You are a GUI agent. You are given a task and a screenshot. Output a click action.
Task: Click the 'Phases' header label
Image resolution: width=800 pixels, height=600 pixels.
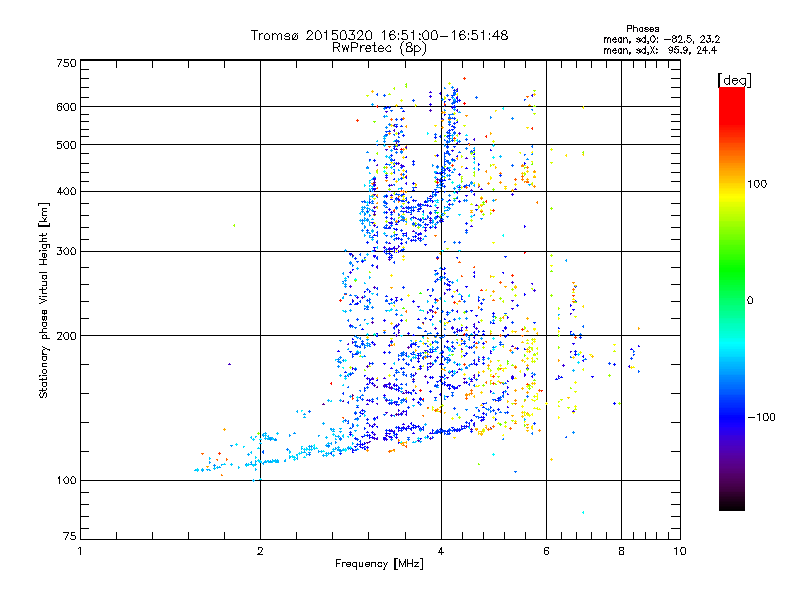(x=643, y=29)
